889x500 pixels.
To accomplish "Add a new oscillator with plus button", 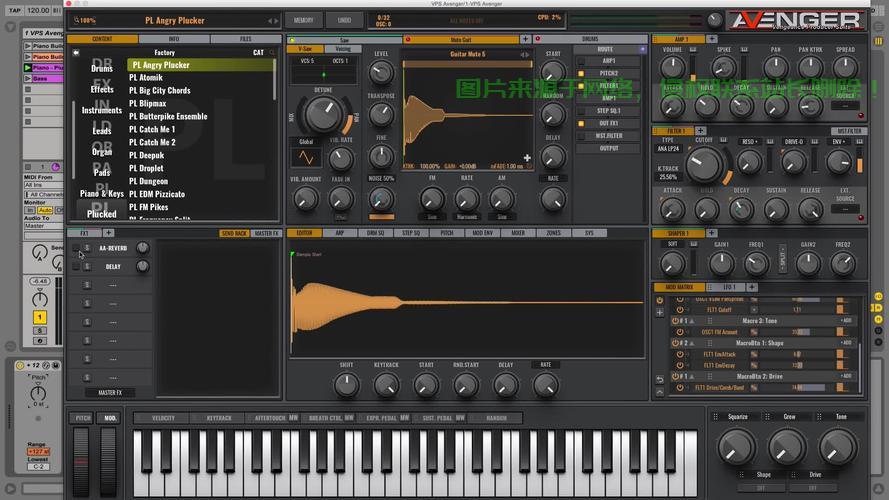I will coord(526,39).
